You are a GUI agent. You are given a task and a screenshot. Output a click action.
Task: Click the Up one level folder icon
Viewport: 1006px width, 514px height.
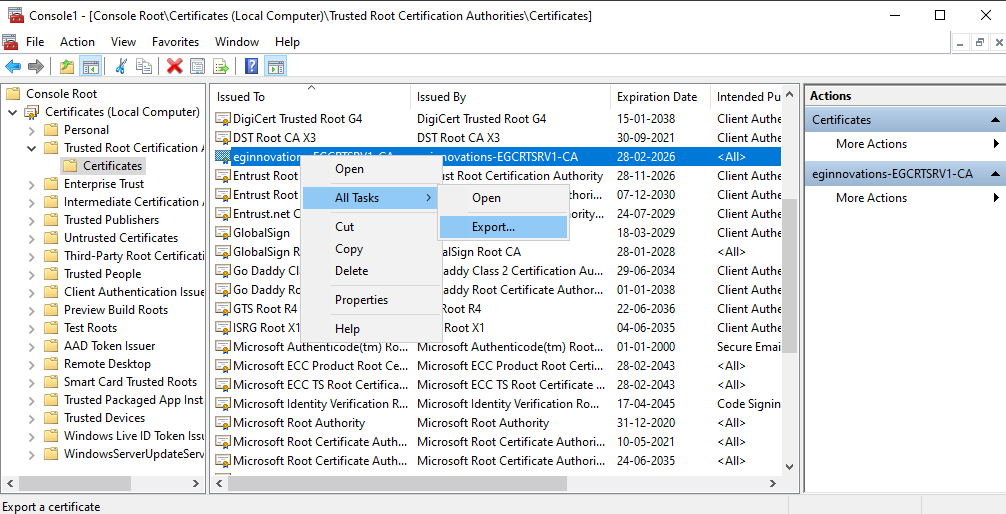tap(67, 66)
